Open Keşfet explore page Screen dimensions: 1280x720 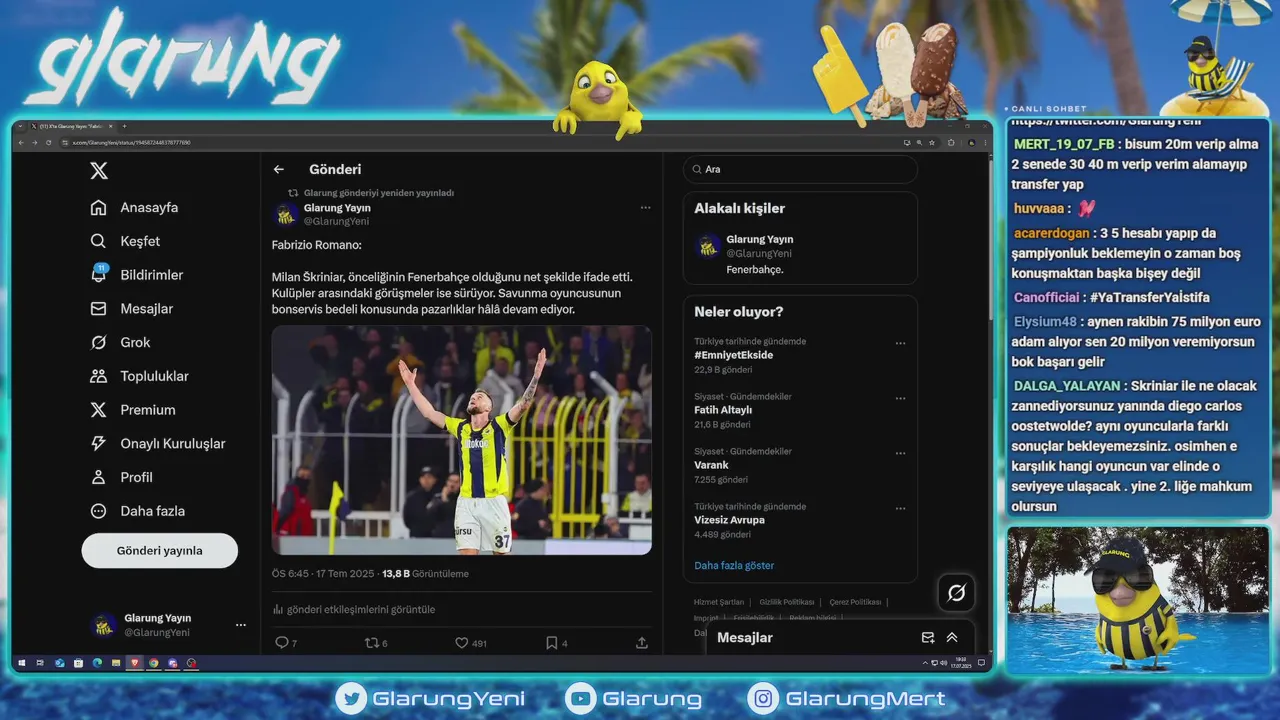125,241
